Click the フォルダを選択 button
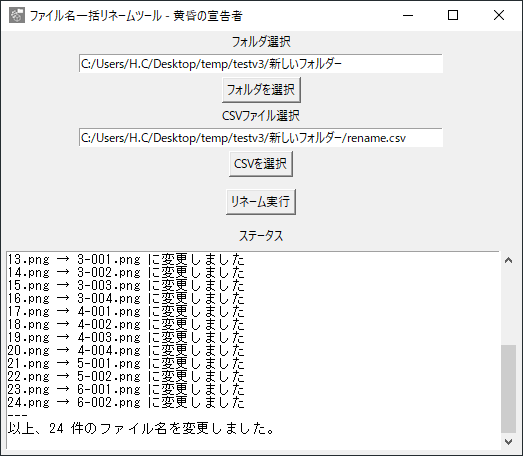Viewport: 523px width, 456px height. [x=261, y=90]
